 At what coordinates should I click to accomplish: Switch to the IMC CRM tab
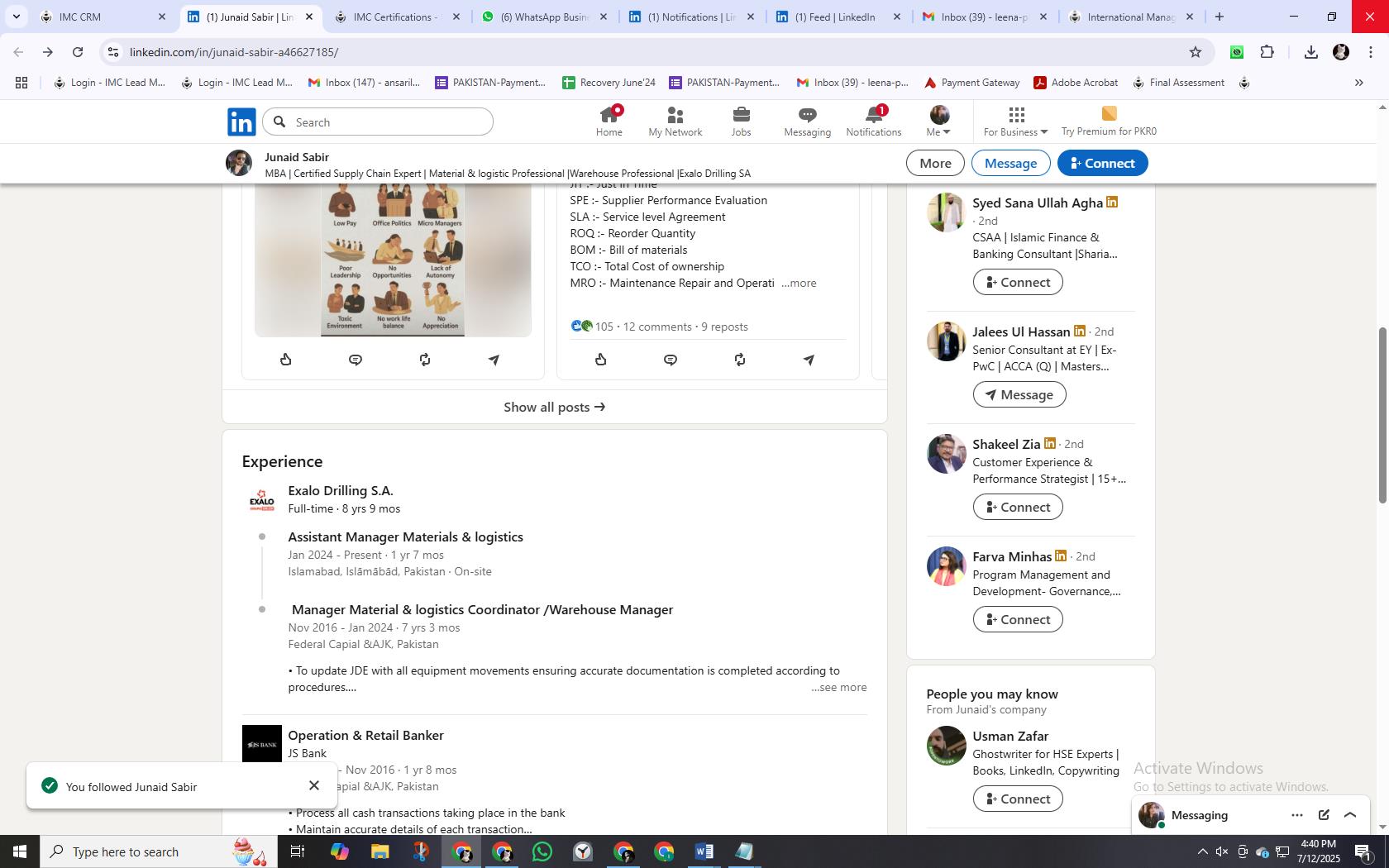(x=103, y=17)
